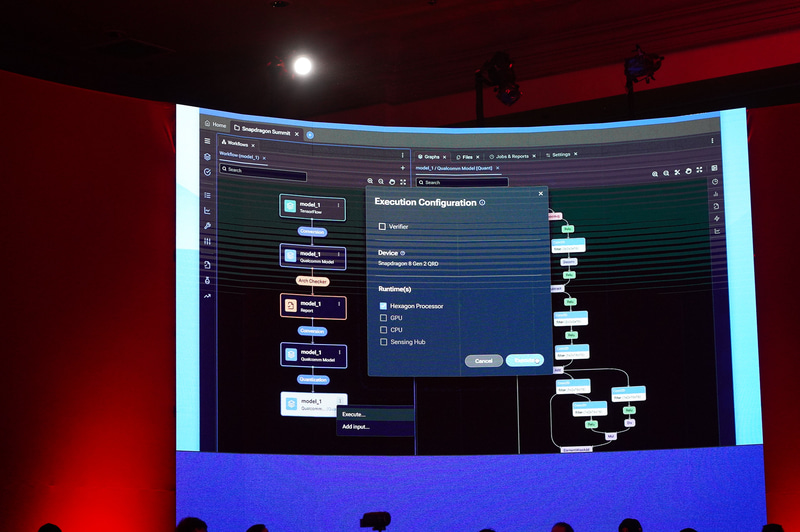Image resolution: width=800 pixels, height=532 pixels.
Task: Enable the Sensing Hub runtime checkbox
Action: pos(383,342)
